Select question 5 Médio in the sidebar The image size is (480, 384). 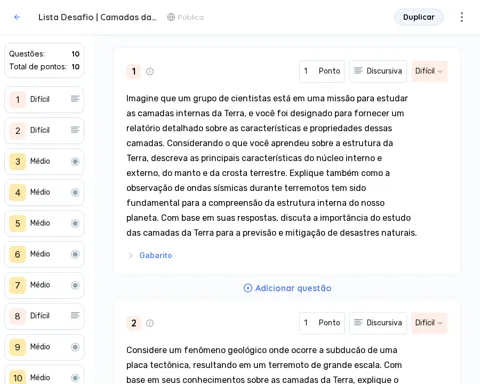(44, 223)
